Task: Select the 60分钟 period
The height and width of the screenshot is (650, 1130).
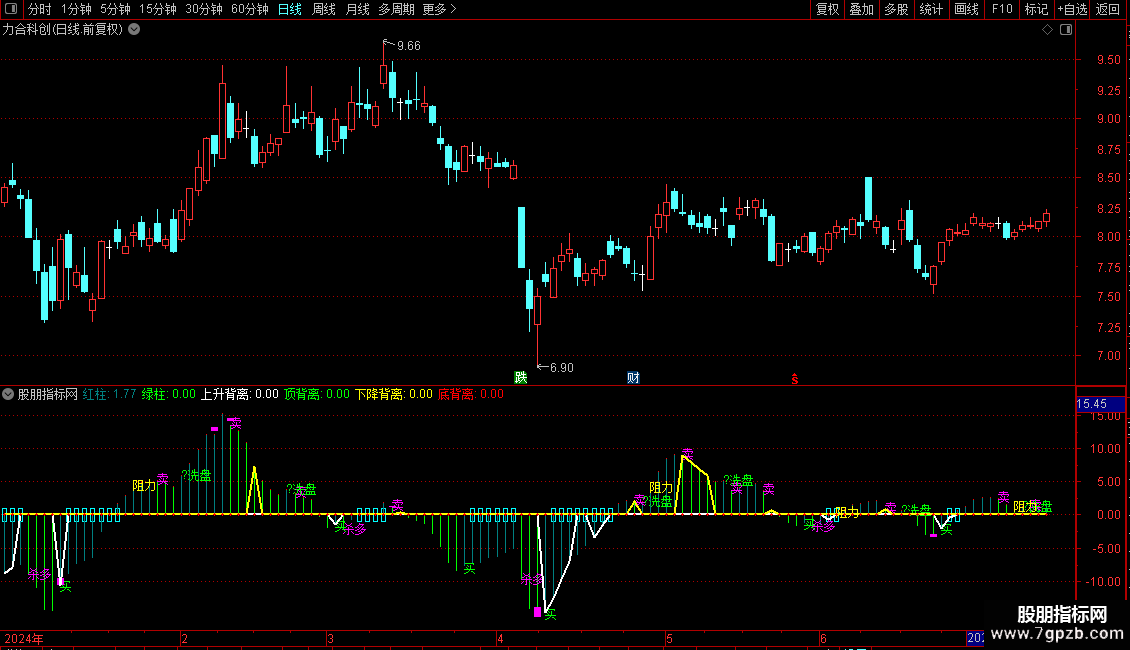Action: coord(249,9)
